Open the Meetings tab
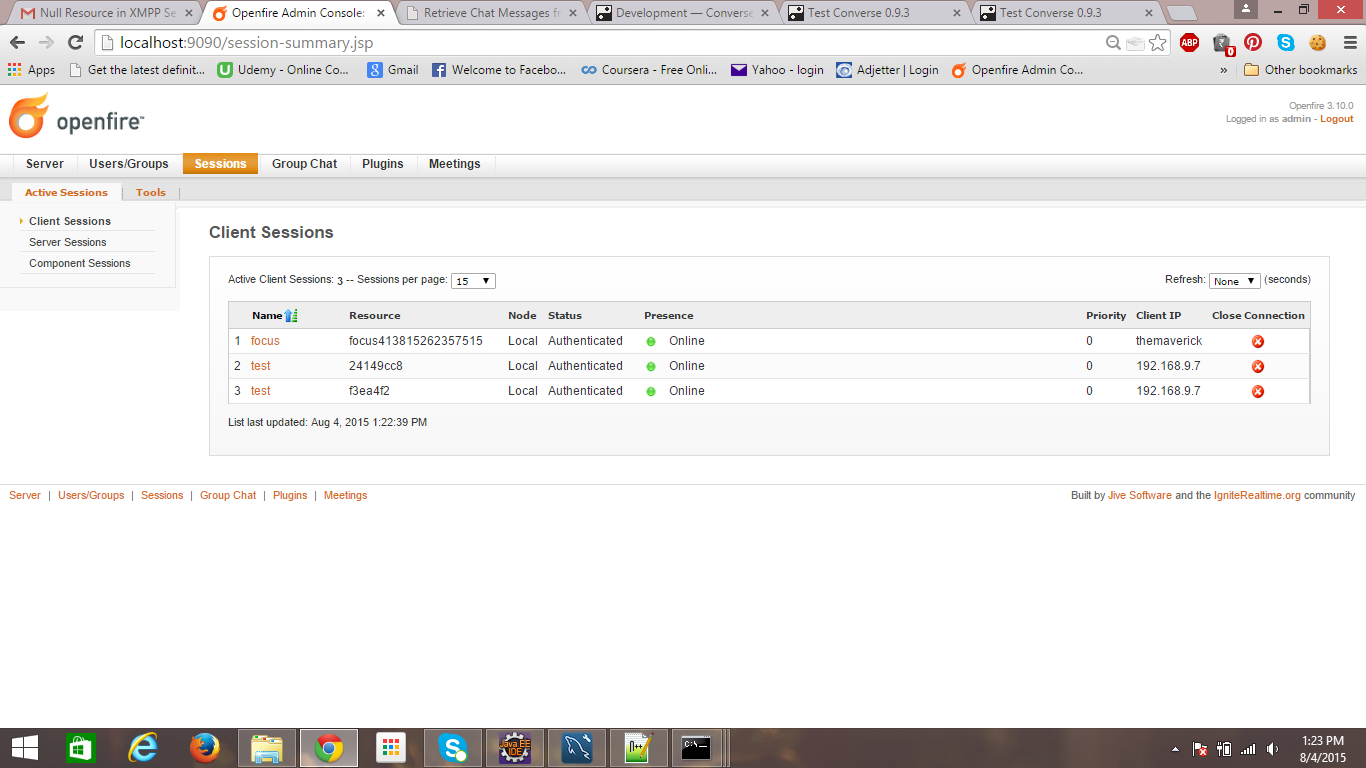1366x768 pixels. click(455, 164)
